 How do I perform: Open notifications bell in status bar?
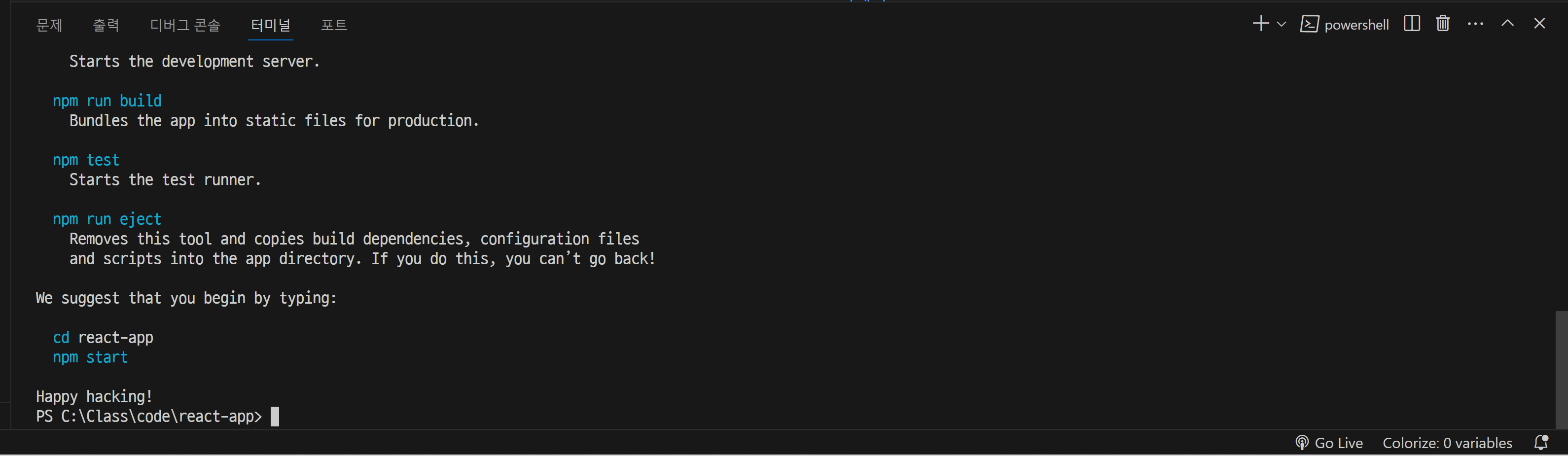[x=1541, y=443]
